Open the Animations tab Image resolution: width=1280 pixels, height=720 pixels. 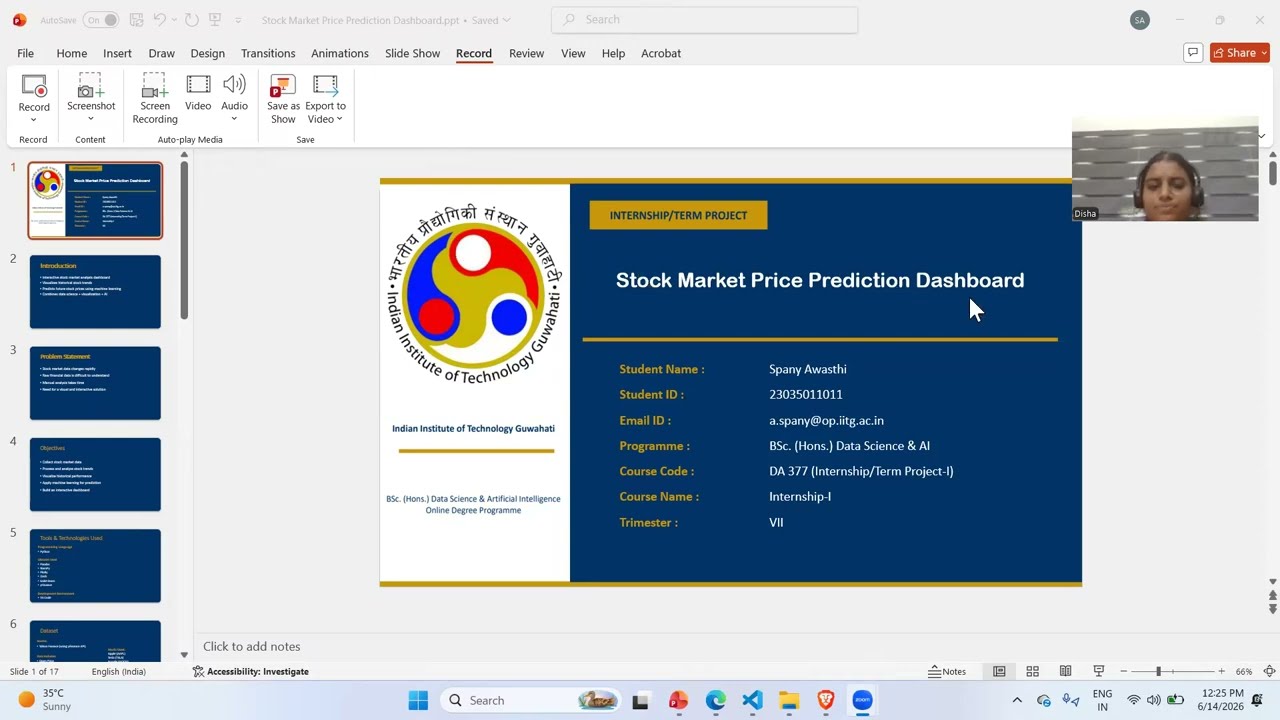coord(340,53)
